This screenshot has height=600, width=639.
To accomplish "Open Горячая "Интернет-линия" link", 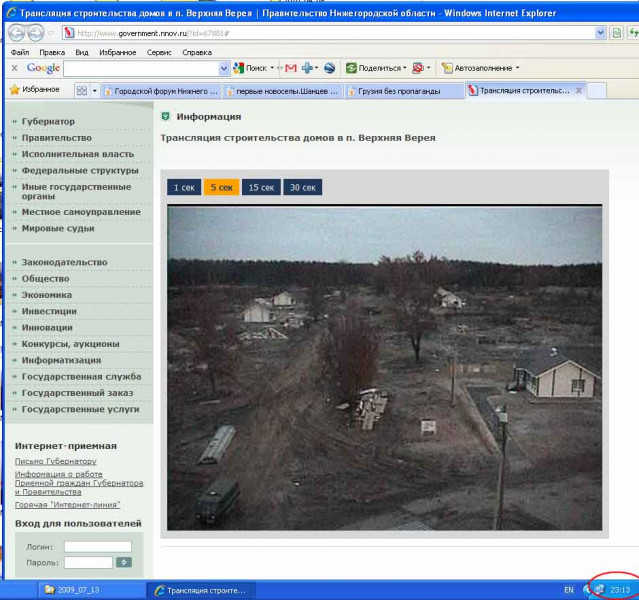I will tap(67, 505).
